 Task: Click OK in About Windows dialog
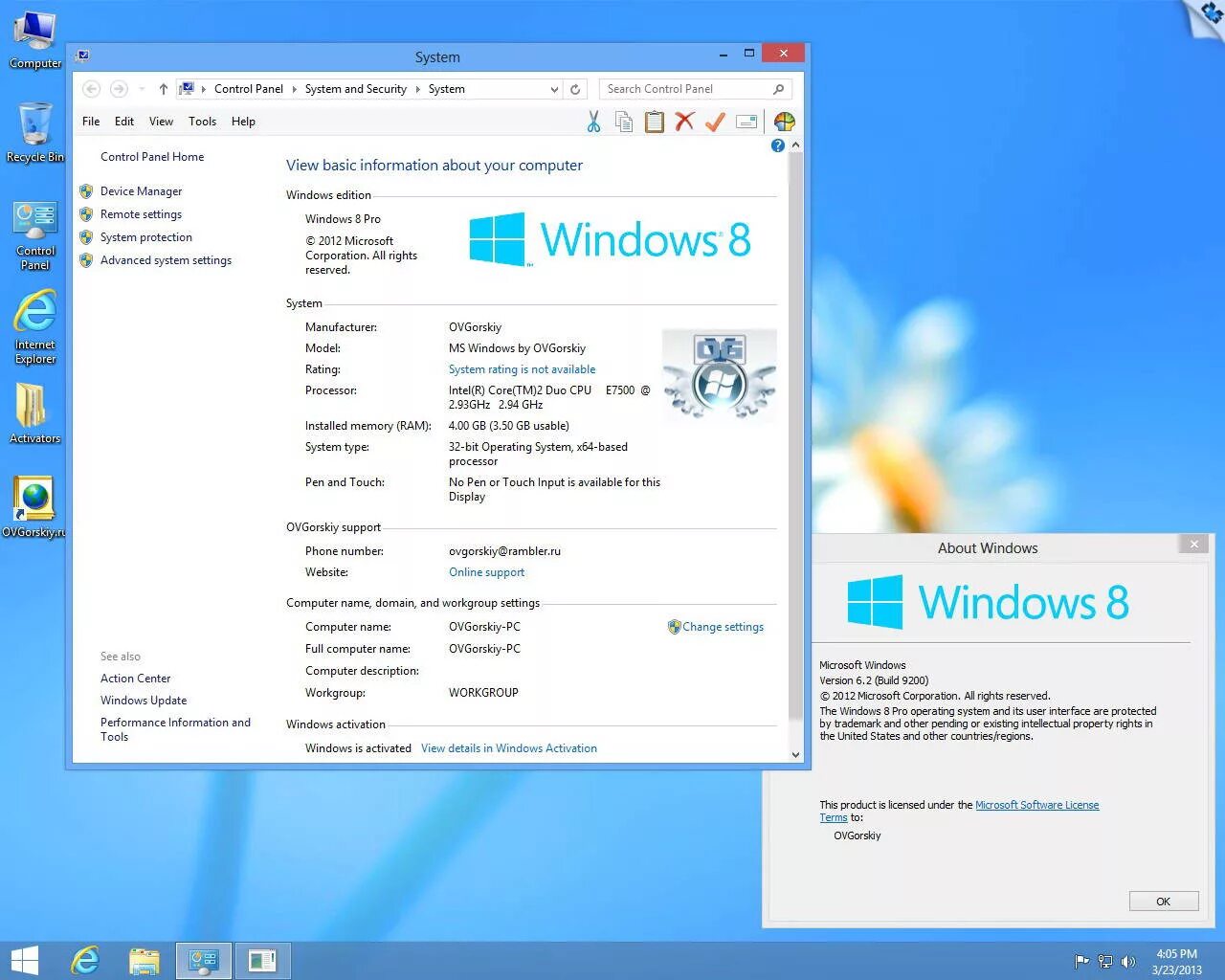tap(1164, 902)
